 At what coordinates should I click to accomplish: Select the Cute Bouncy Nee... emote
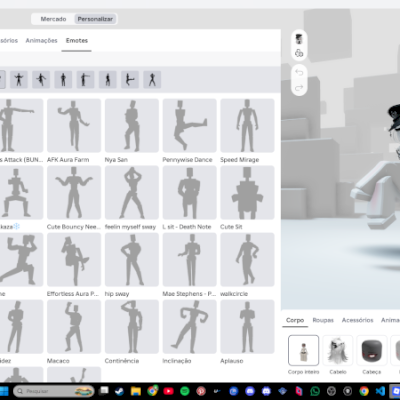(74, 192)
